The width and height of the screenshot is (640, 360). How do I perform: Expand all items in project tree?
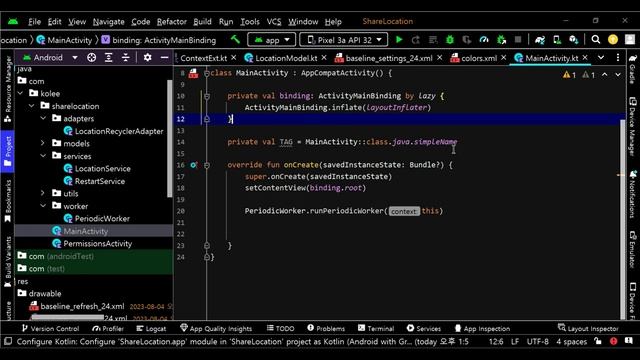click(x=109, y=58)
